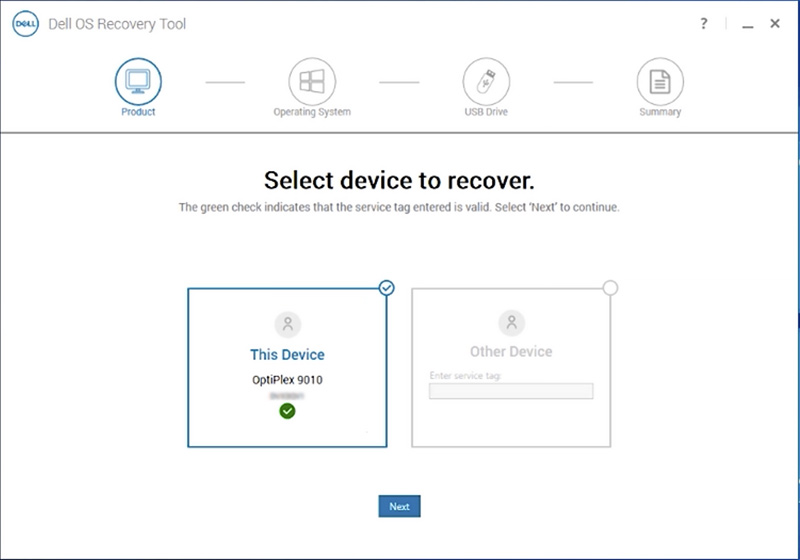Viewport: 800px width, 560px height.
Task: Open the Summary step document icon
Action: [x=660, y=82]
